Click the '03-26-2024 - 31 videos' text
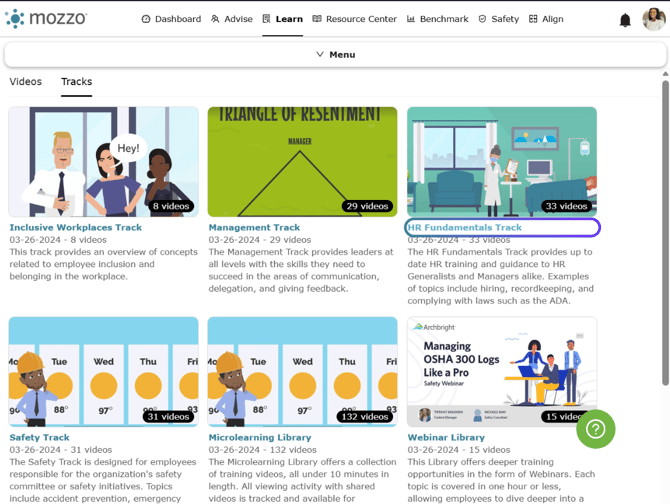 pos(61,450)
